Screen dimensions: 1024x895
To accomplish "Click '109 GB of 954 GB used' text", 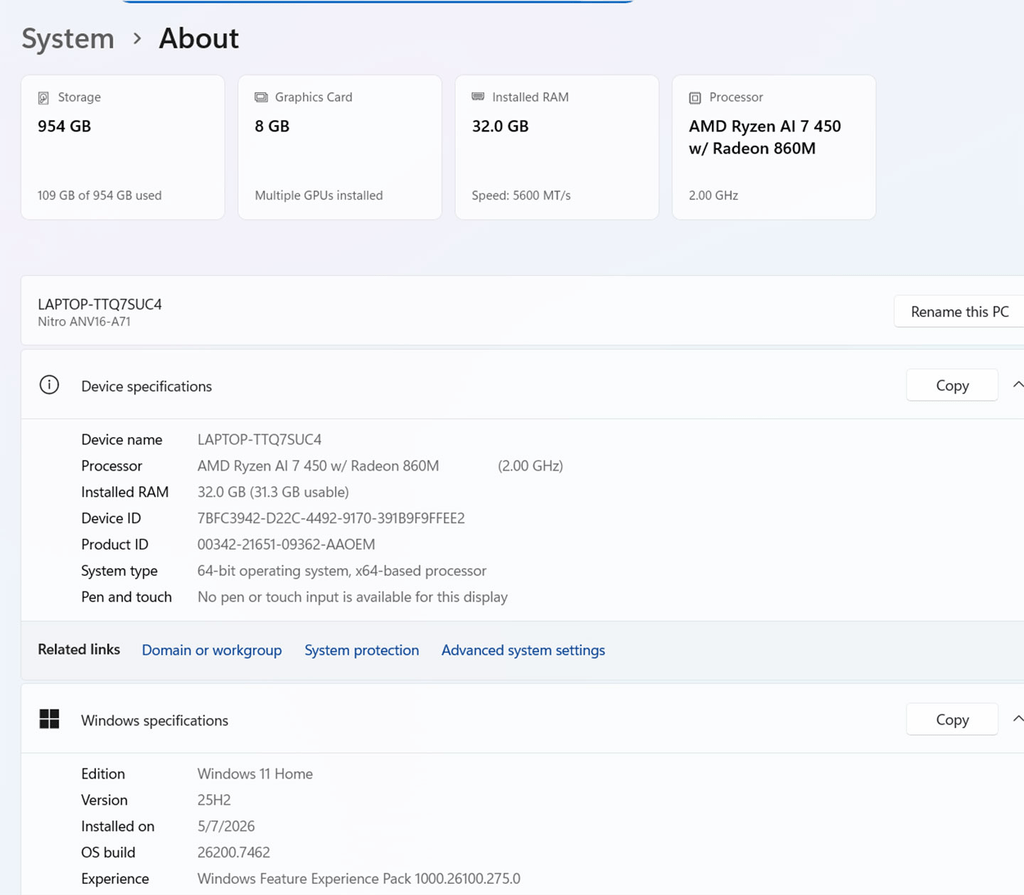I will pos(99,195).
